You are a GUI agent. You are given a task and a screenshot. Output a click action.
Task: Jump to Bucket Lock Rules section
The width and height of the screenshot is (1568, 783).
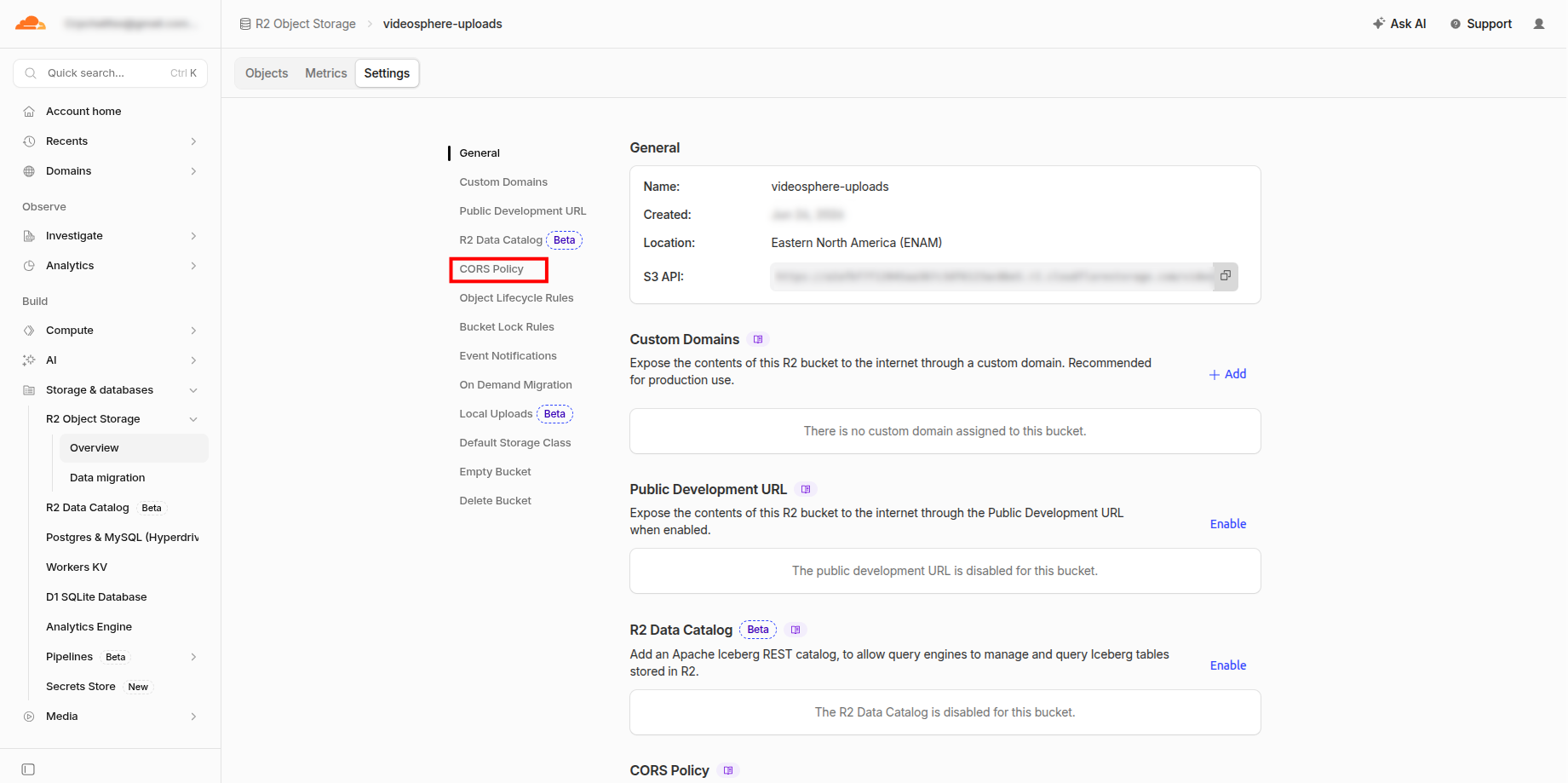point(507,327)
